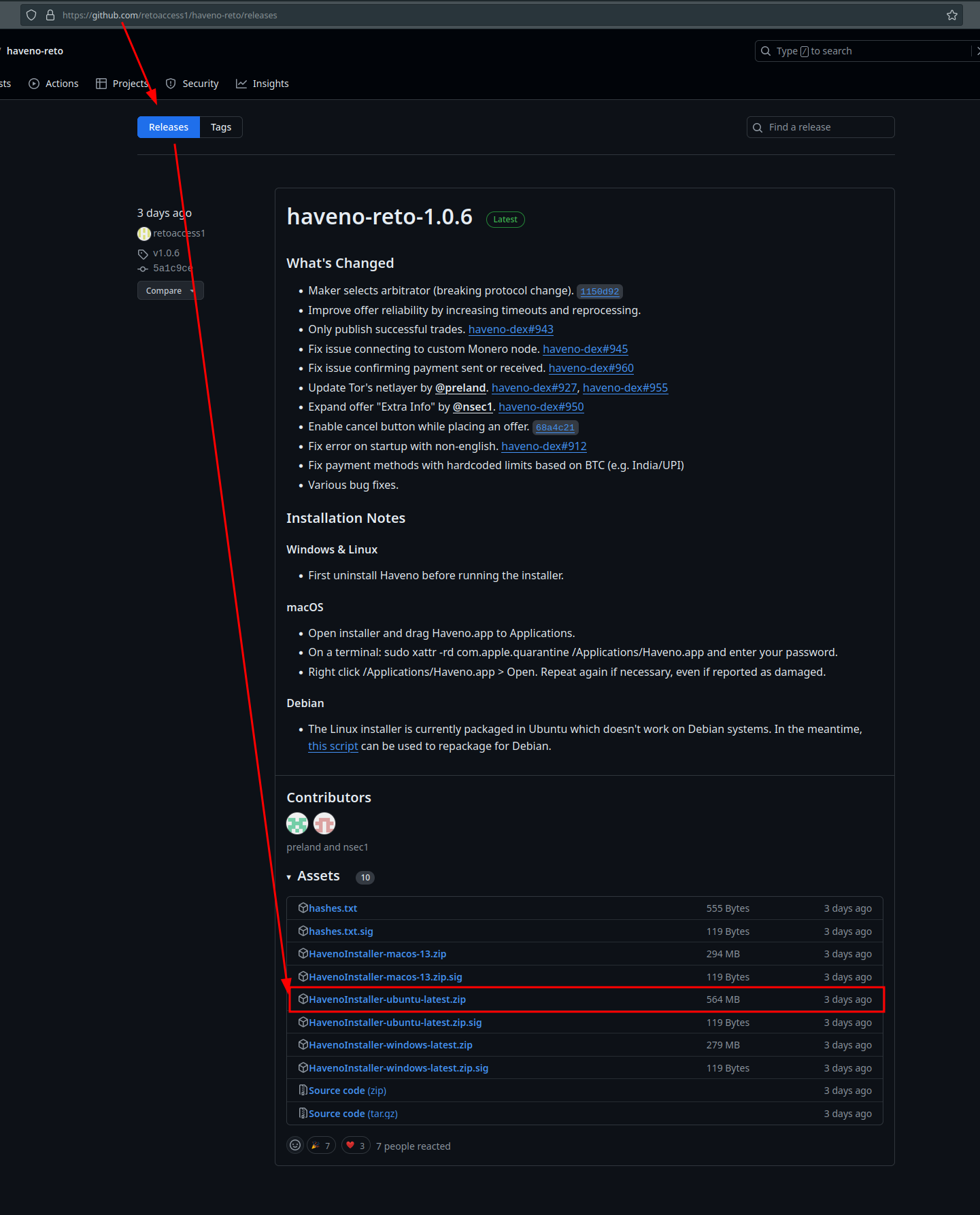Open commit 68a4c21 link
This screenshot has width=980, height=1215.
pos(555,428)
